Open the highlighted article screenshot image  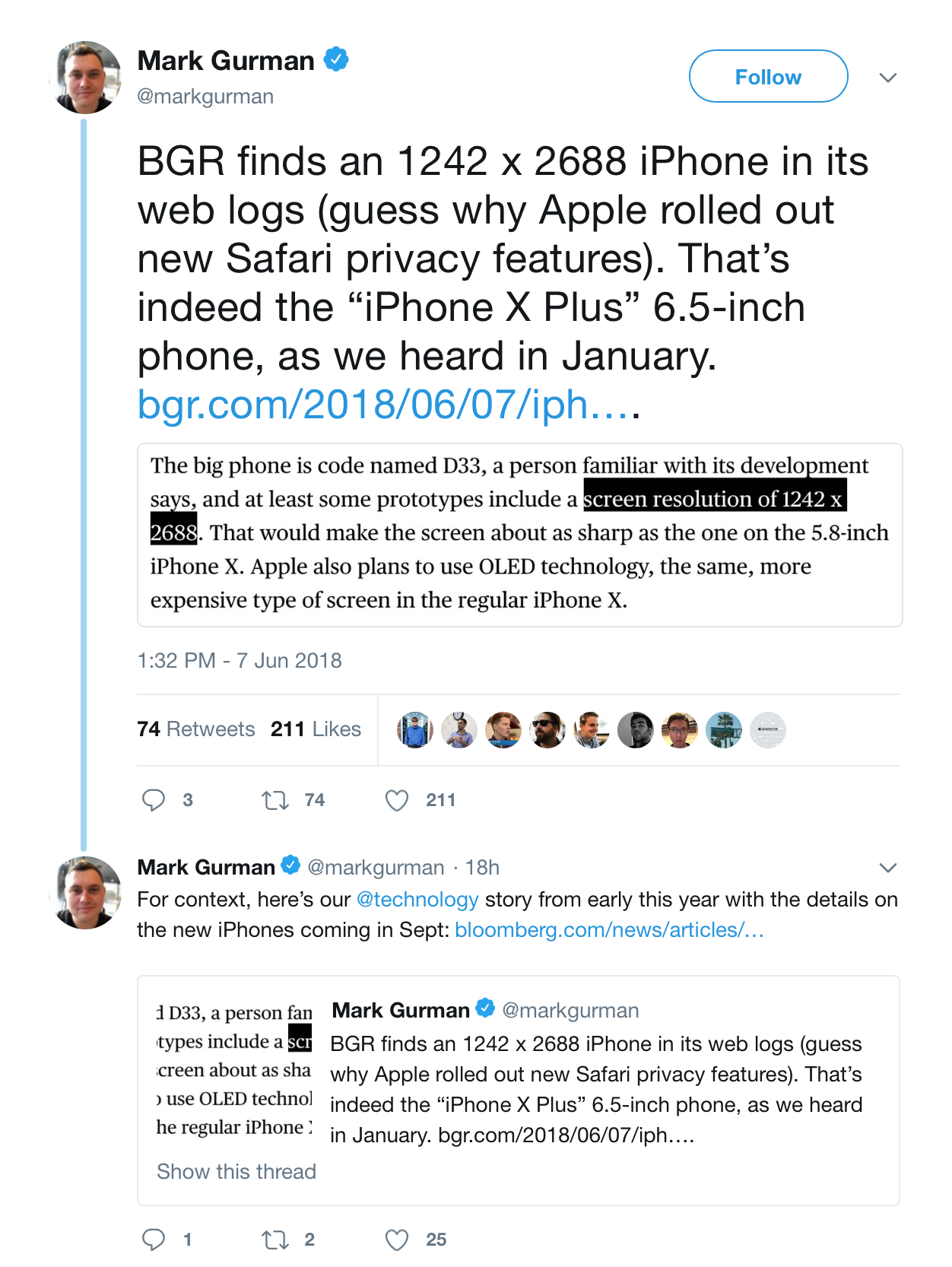(x=519, y=535)
